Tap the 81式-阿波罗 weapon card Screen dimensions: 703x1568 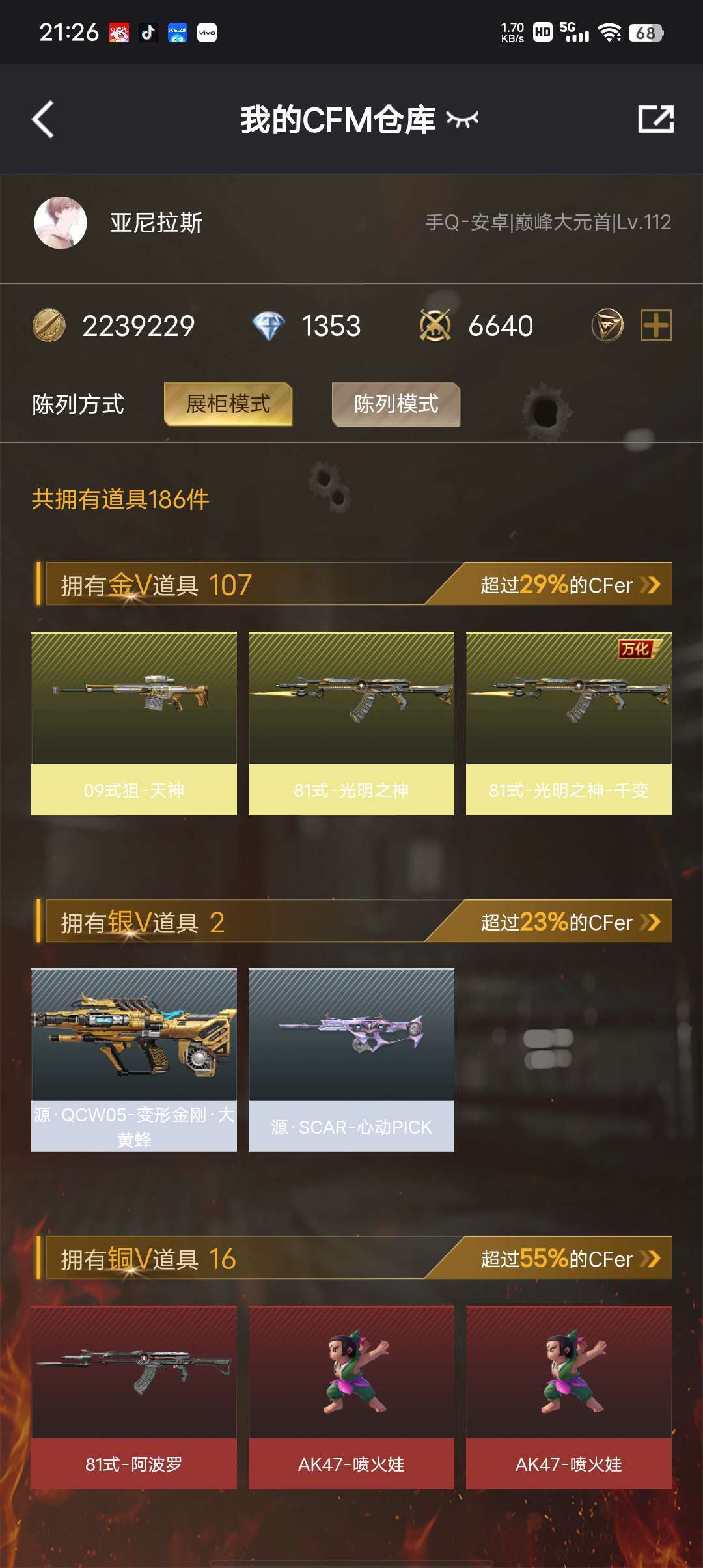(x=134, y=1397)
